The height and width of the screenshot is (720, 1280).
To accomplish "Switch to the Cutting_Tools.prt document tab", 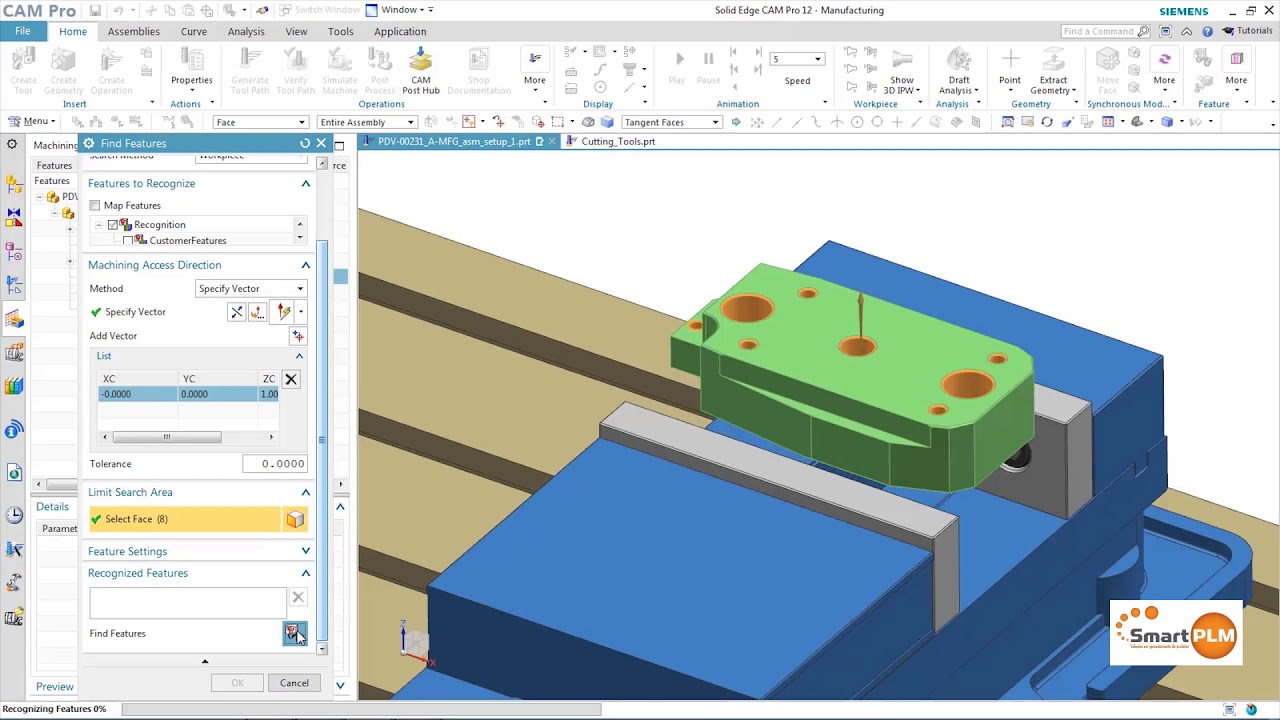I will pos(618,142).
